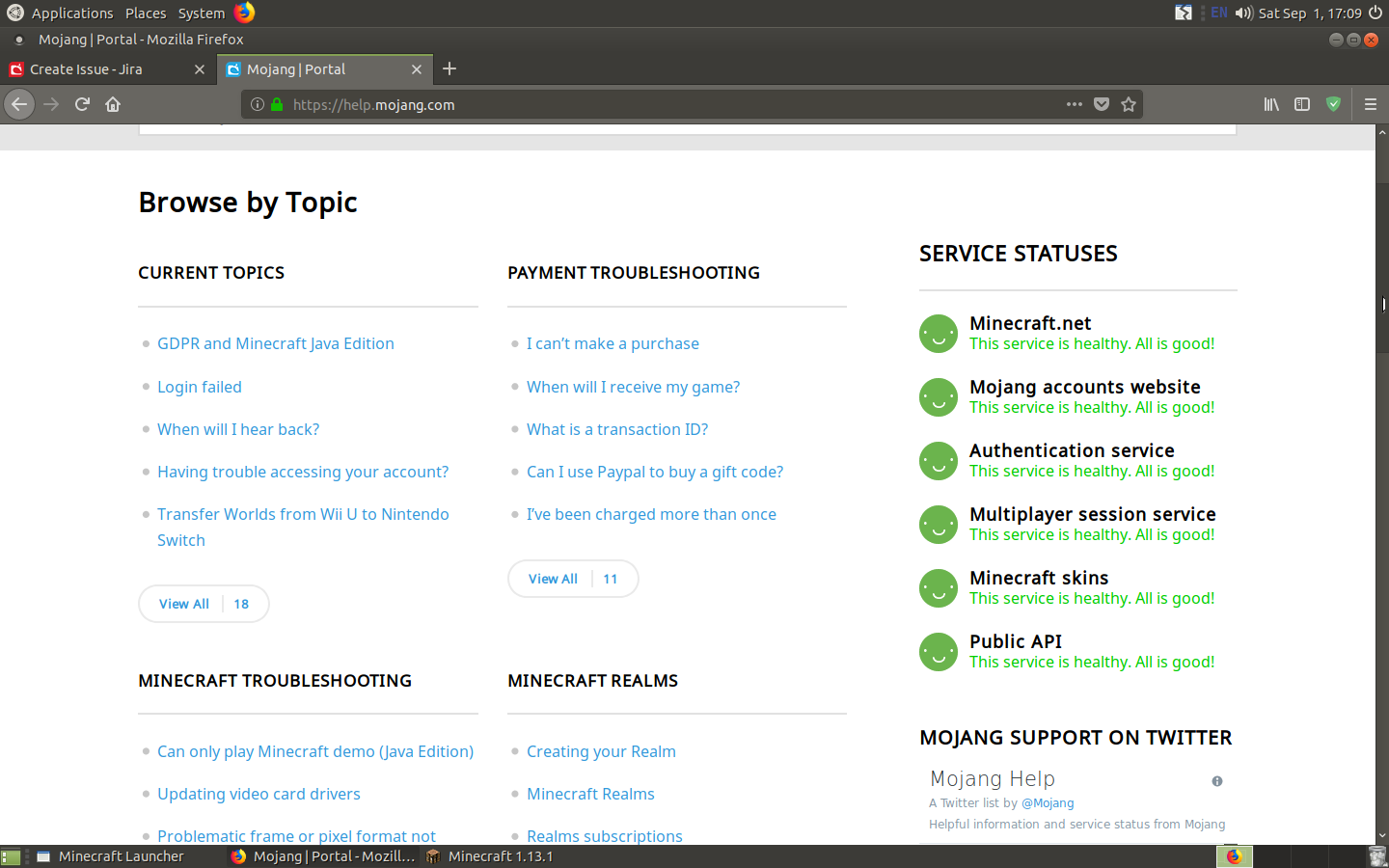Click the green shield extension icon
Image resolution: width=1389 pixels, height=868 pixels.
(x=1334, y=104)
